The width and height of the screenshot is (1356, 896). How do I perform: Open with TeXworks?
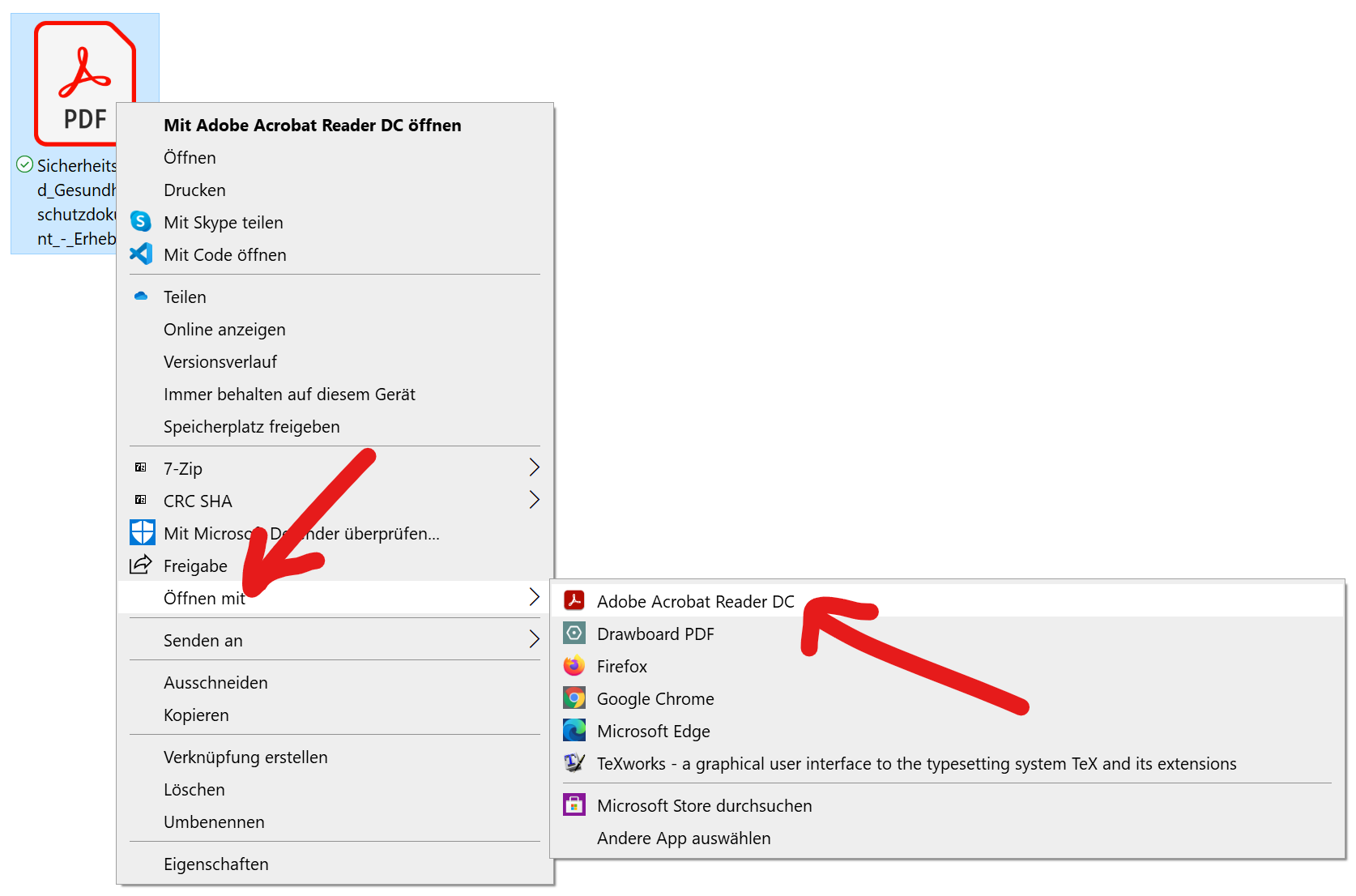(x=947, y=763)
